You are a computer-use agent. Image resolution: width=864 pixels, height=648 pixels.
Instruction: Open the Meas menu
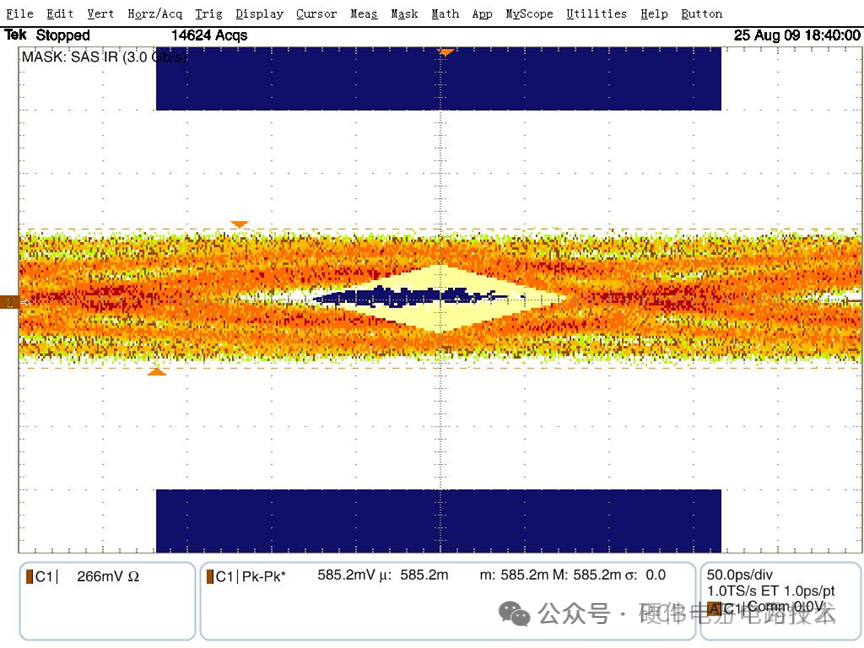[364, 14]
